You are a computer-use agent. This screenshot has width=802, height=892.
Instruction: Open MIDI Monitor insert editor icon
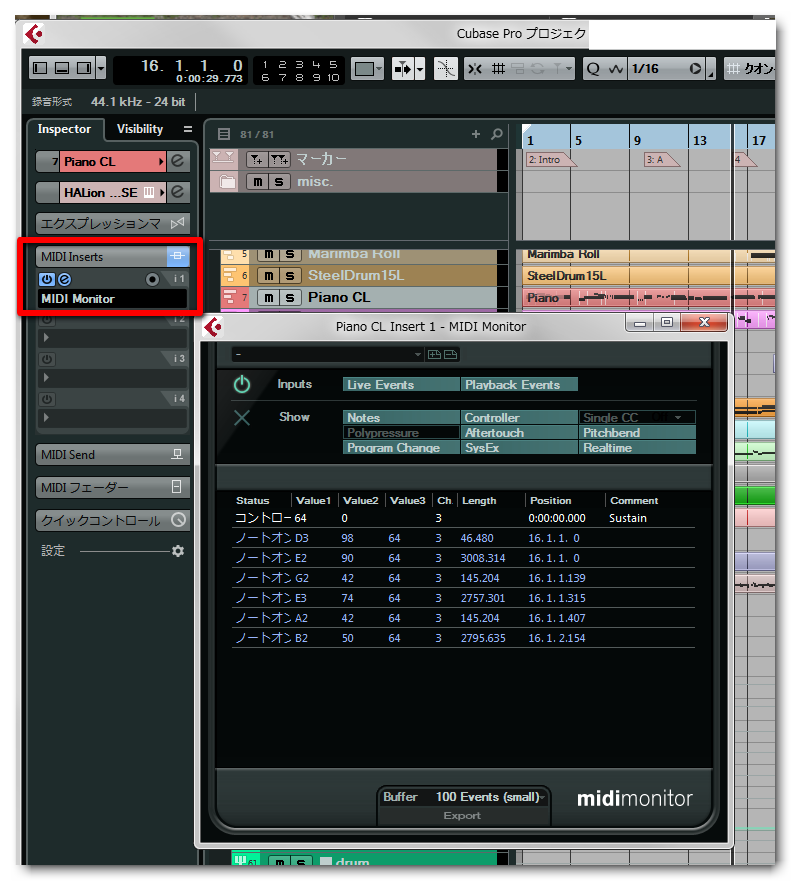pos(64,279)
